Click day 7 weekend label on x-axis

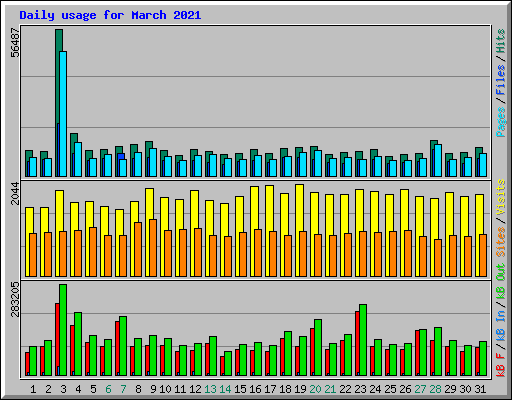(123, 389)
